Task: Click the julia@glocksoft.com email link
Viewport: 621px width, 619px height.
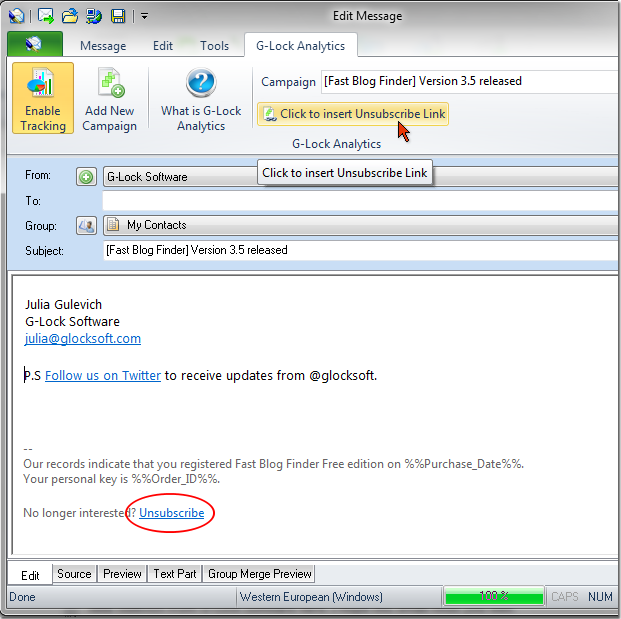Action: pos(83,339)
